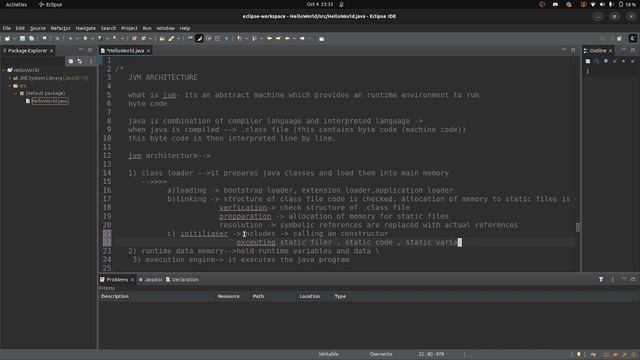Expand the JRE System Library node
Image resolution: width=640 pixels, height=360 pixels.
10,78
